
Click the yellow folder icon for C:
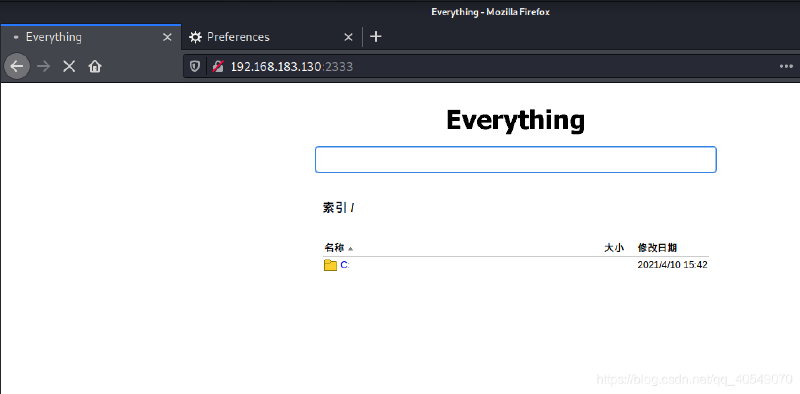[330, 265]
